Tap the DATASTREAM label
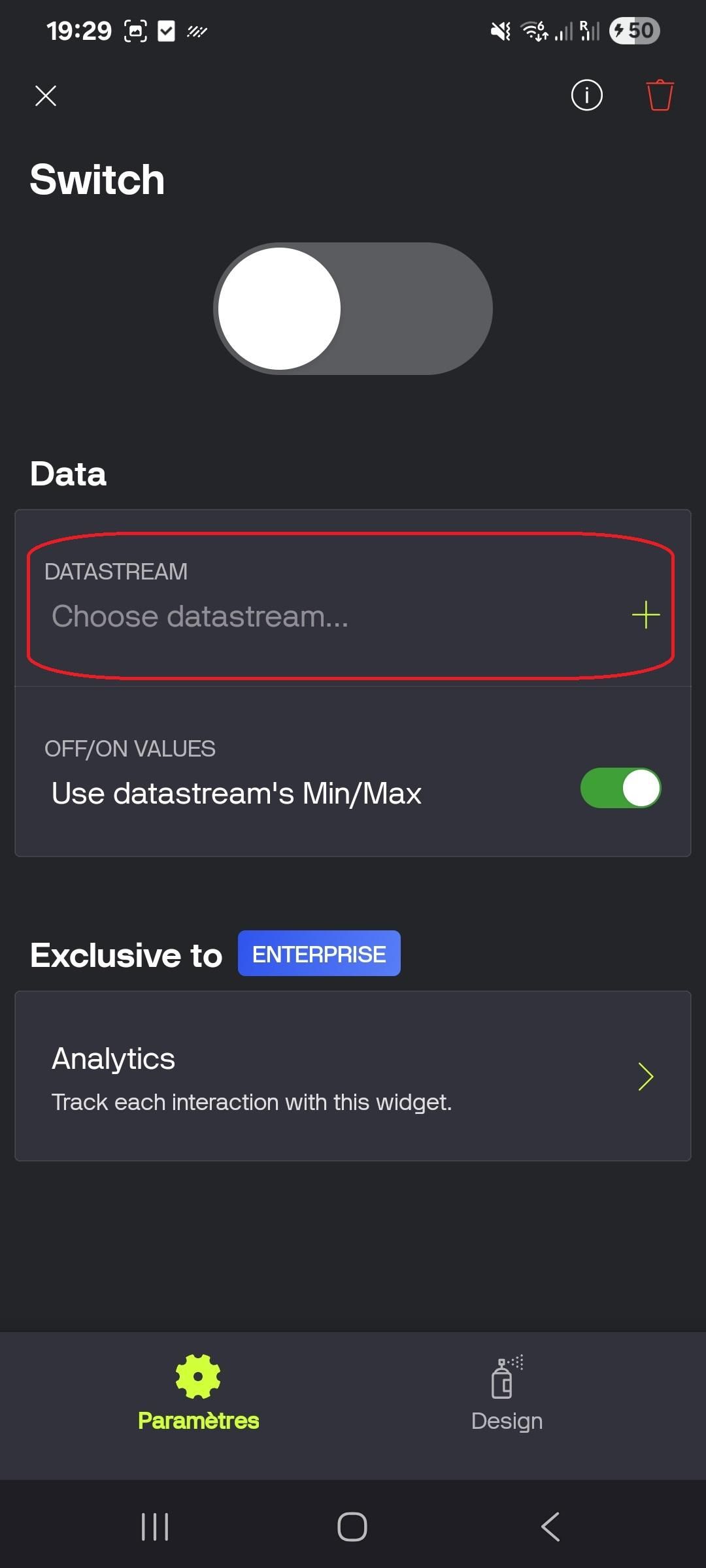The image size is (706, 1568). point(116,572)
